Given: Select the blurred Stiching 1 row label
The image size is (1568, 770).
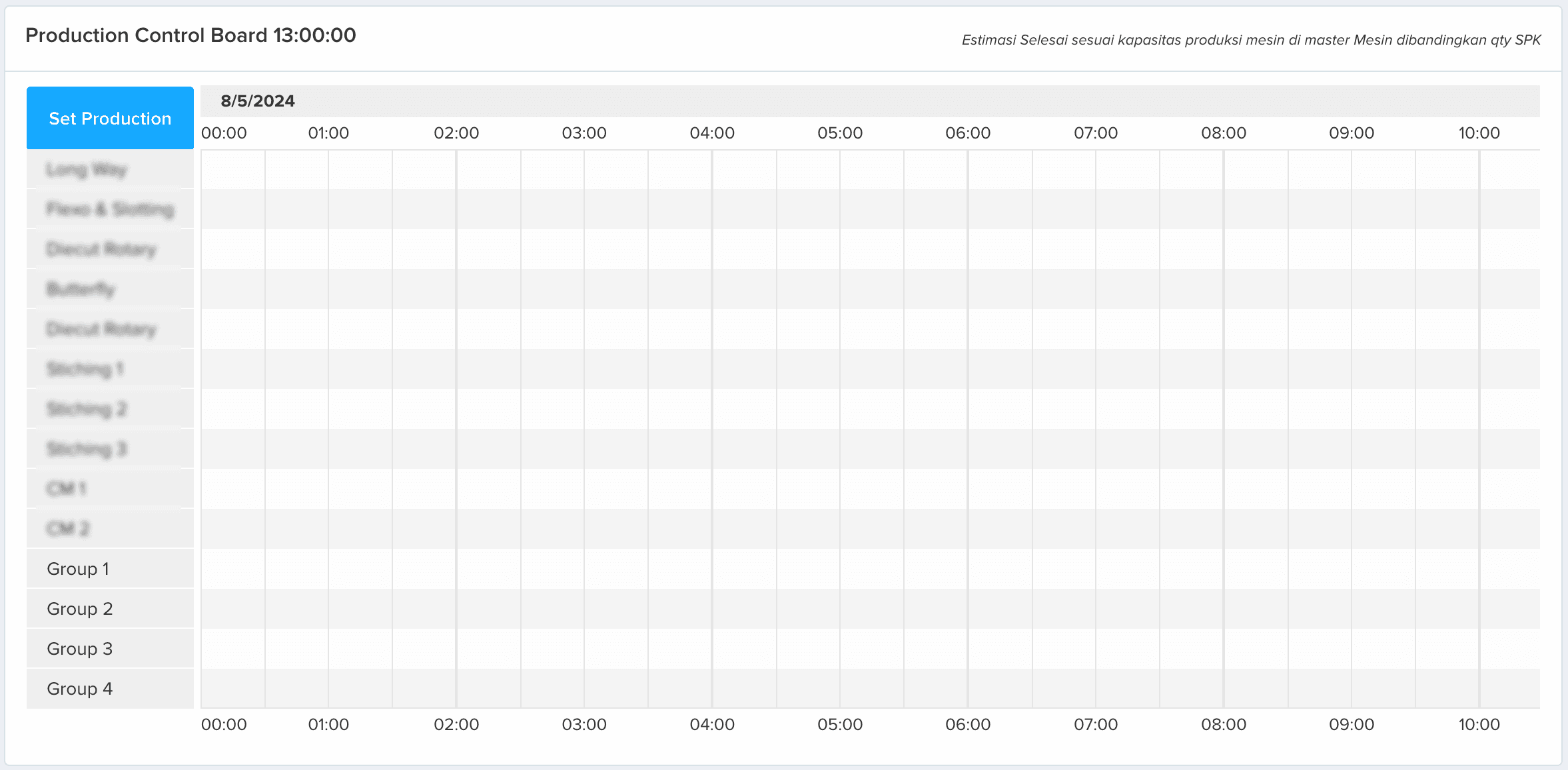Looking at the screenshot, I should tap(110, 369).
